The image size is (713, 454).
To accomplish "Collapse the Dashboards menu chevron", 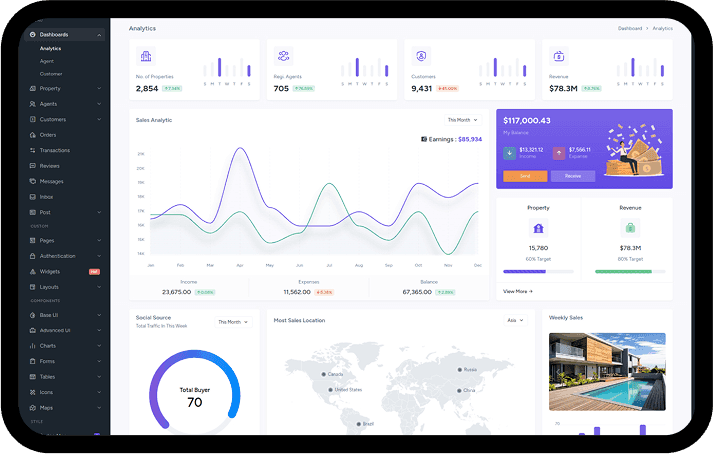I will tap(99, 35).
